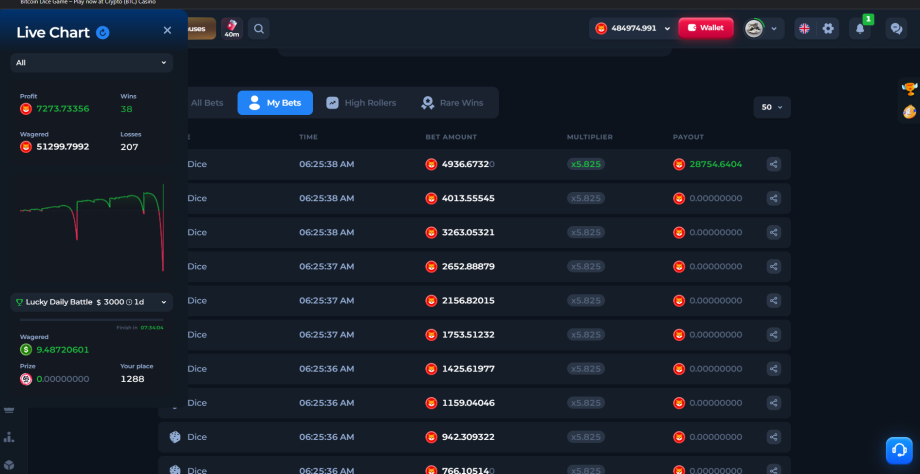The height and width of the screenshot is (474, 920).
Task: Open the All filter dropdown in Live Chart
Action: (92, 63)
